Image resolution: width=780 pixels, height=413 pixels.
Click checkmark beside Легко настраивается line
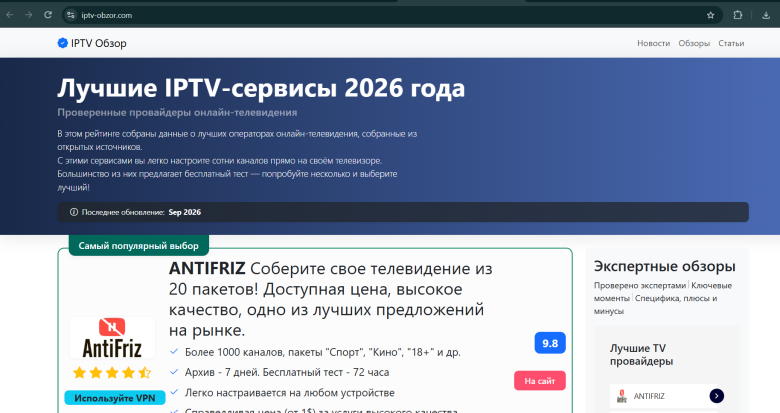tap(174, 392)
